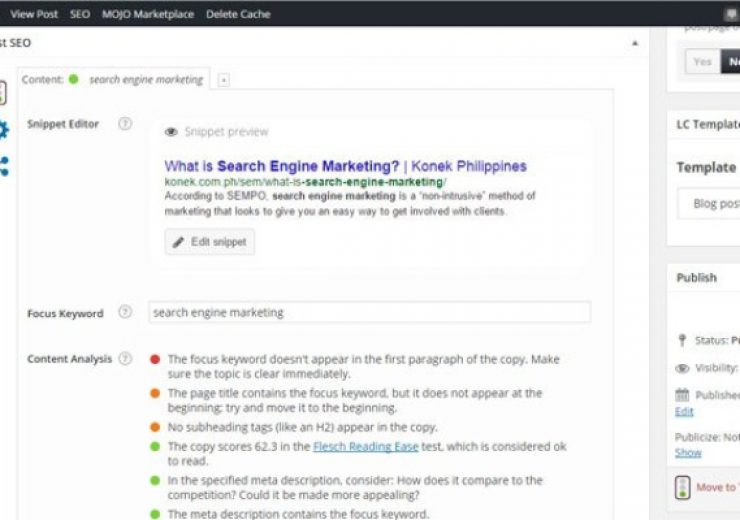The image size is (740, 520).
Task: Click the snippet preview eye icon
Action: [x=171, y=132]
